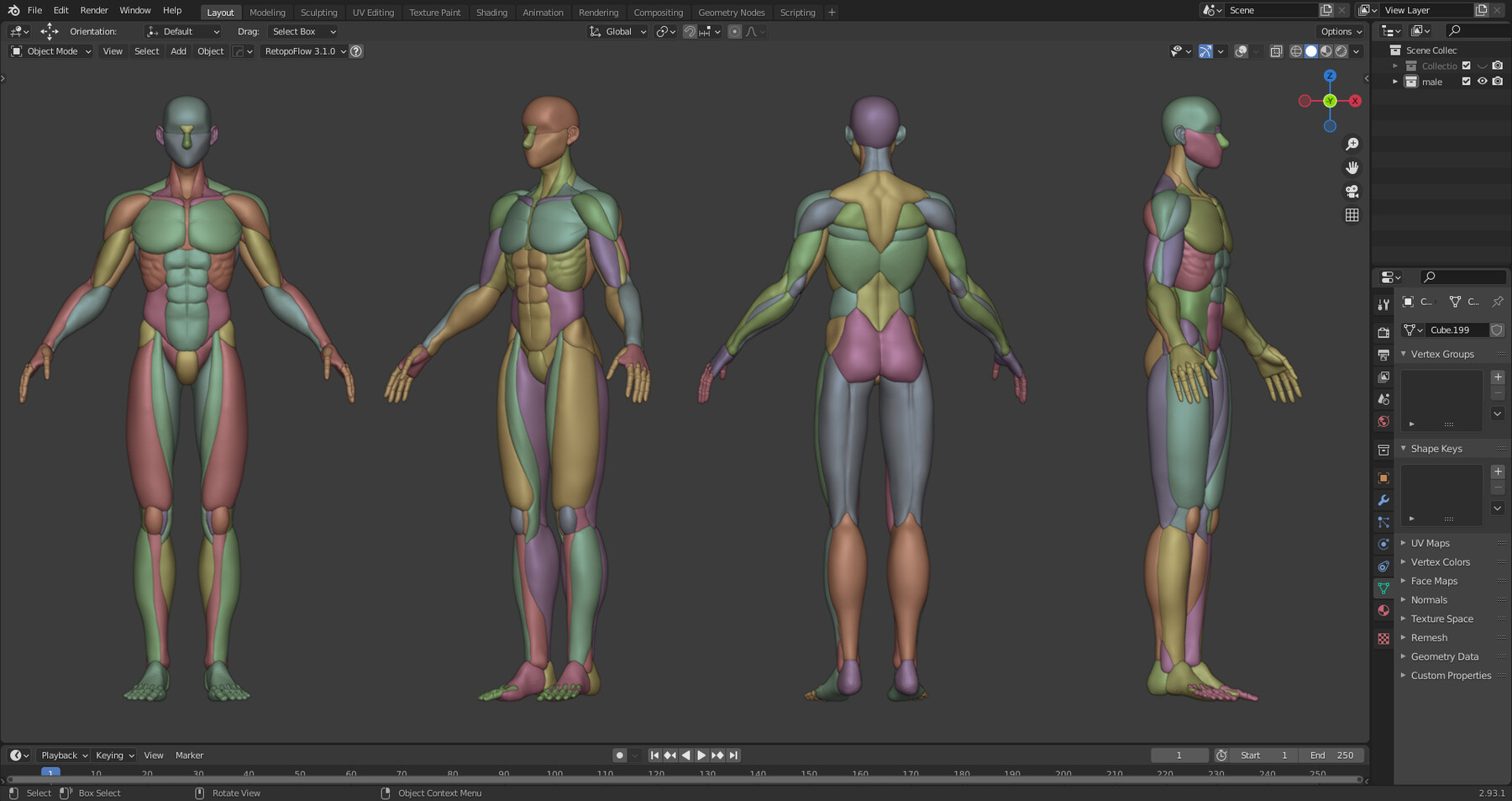1512x801 pixels.
Task: Expand the male collection in outliner
Action: 1395,82
